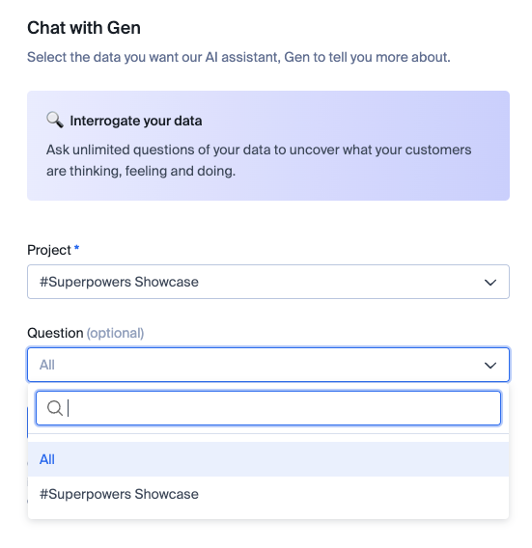The width and height of the screenshot is (532, 548).
Task: Click the Ask unlimited questions description text
Action: (x=259, y=160)
